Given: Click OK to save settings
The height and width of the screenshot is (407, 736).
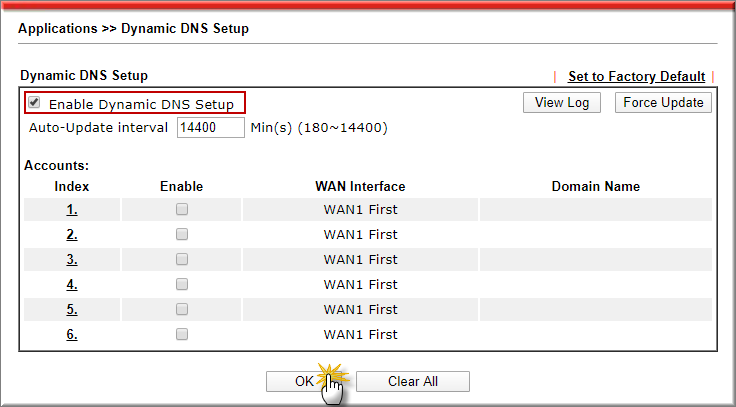Looking at the screenshot, I should (x=304, y=381).
